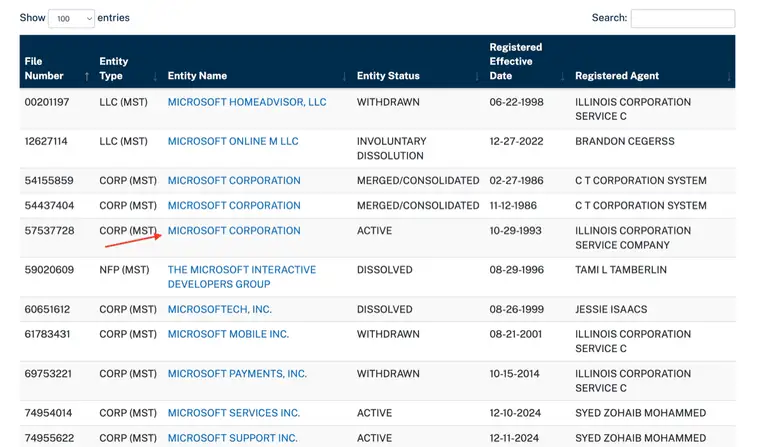Open MICROSOFT ONLINE M LLC link
Viewport: 760px width, 447px height.
click(233, 142)
